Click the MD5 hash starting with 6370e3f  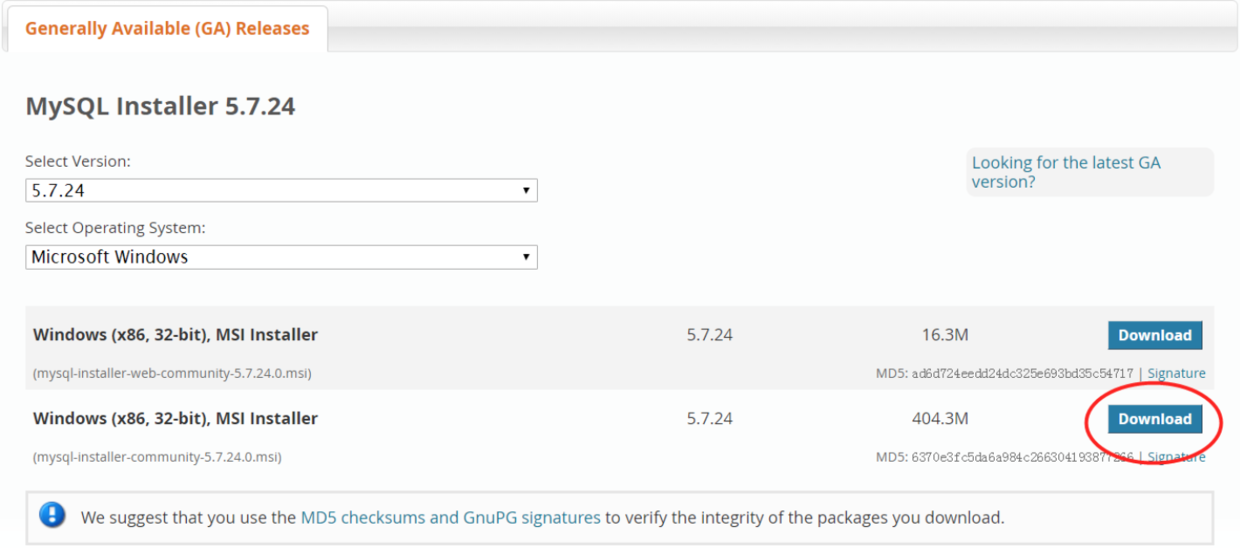(x=1022, y=457)
